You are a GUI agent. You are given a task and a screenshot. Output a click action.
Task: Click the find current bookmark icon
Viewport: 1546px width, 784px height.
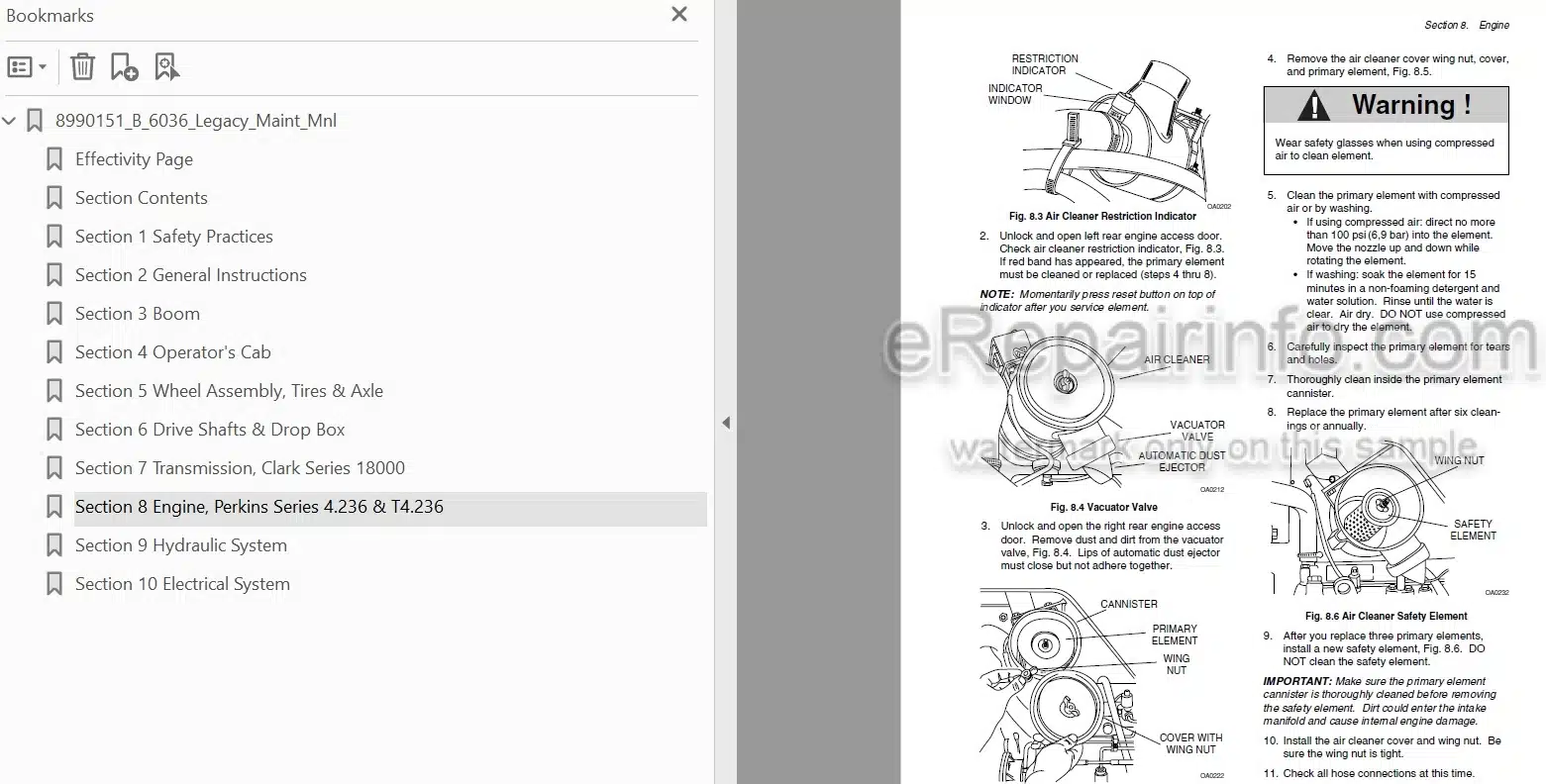[166, 67]
